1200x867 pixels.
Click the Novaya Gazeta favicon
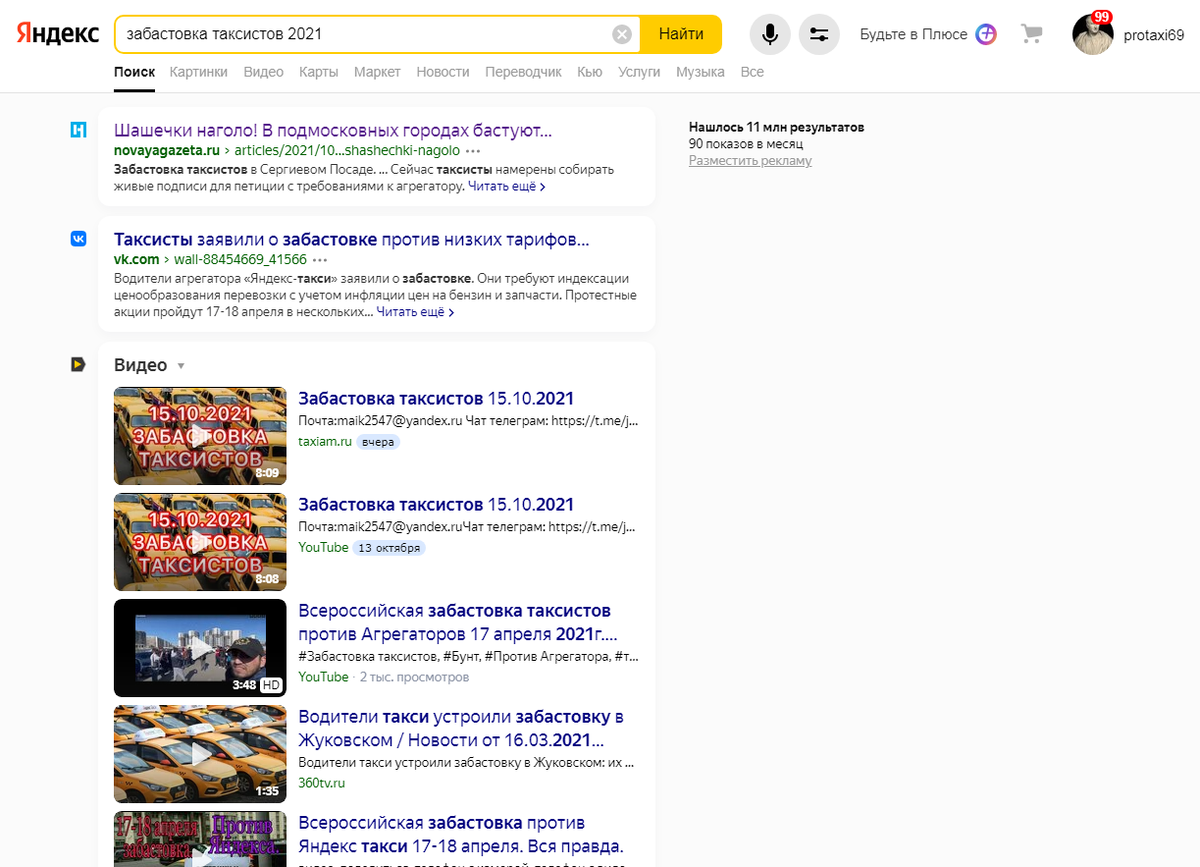[x=78, y=130]
